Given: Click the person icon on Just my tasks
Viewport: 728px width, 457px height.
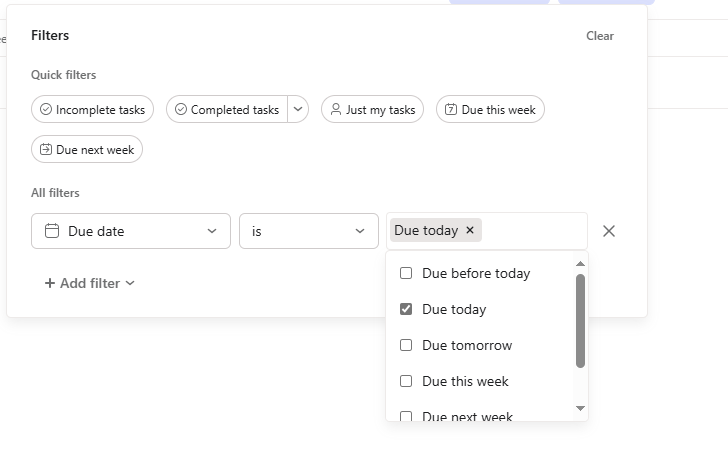Looking at the screenshot, I should pos(336,110).
